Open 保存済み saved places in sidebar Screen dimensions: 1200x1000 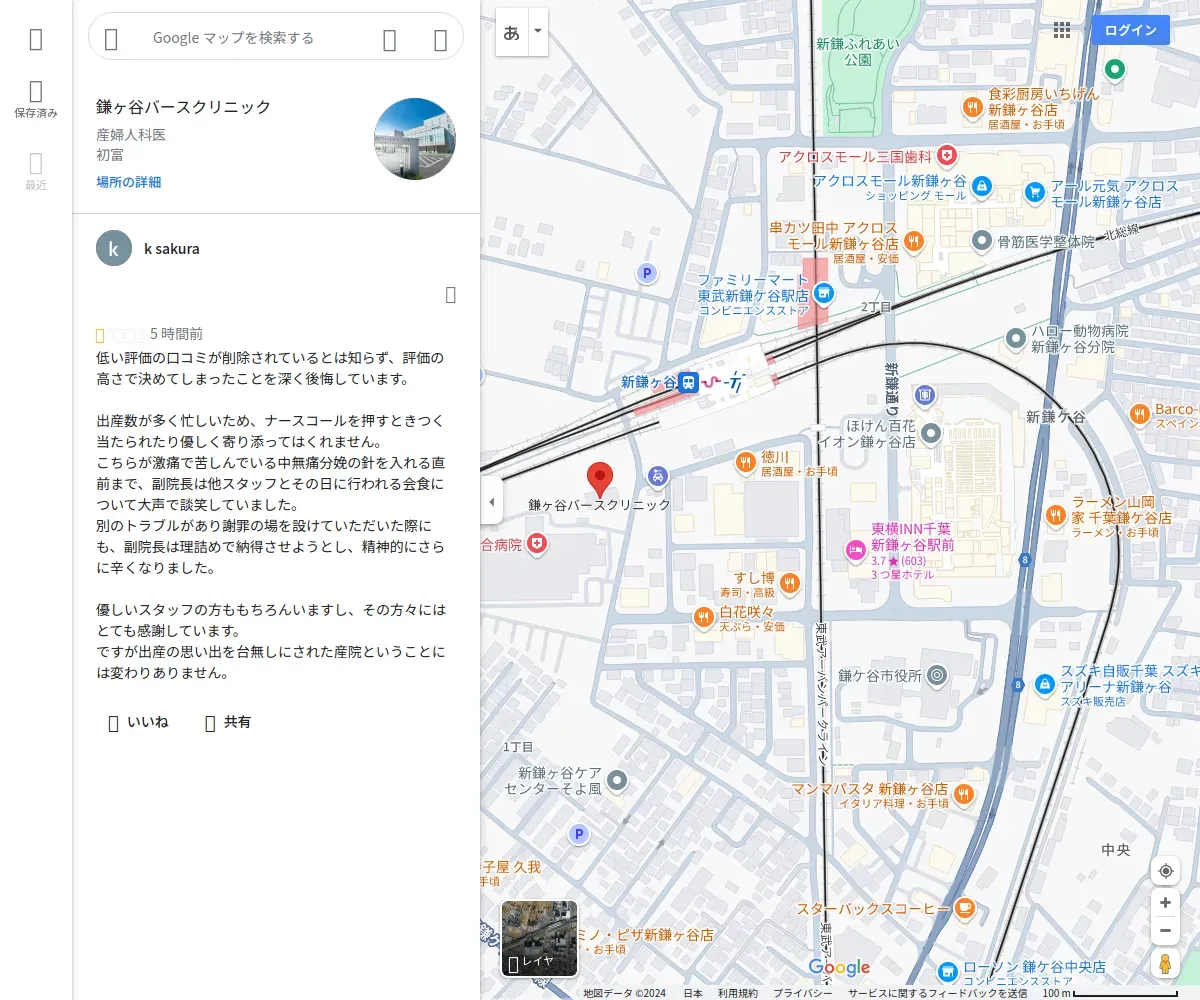coord(36,100)
